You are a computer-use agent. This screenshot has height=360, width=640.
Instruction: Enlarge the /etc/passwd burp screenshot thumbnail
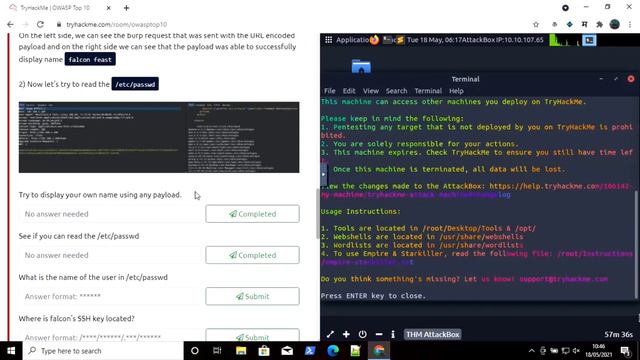(x=159, y=137)
